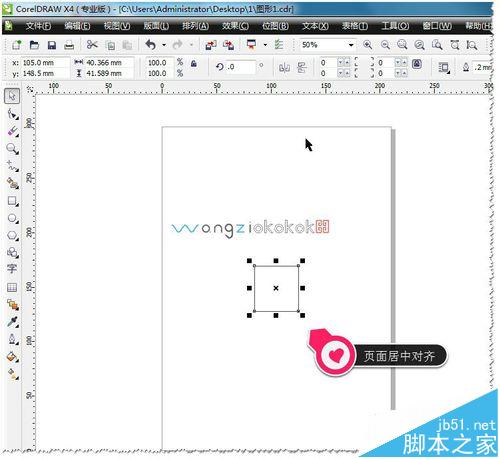Open the 文本(X) menu
The width and height of the screenshot is (500, 459).
pyautogui.click(x=315, y=26)
